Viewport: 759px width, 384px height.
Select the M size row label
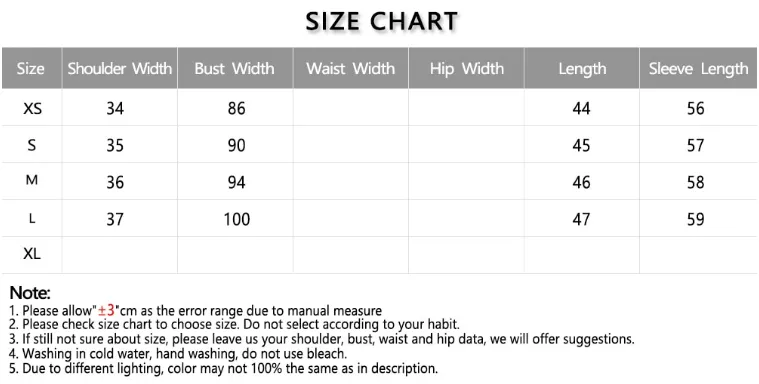tap(31, 180)
